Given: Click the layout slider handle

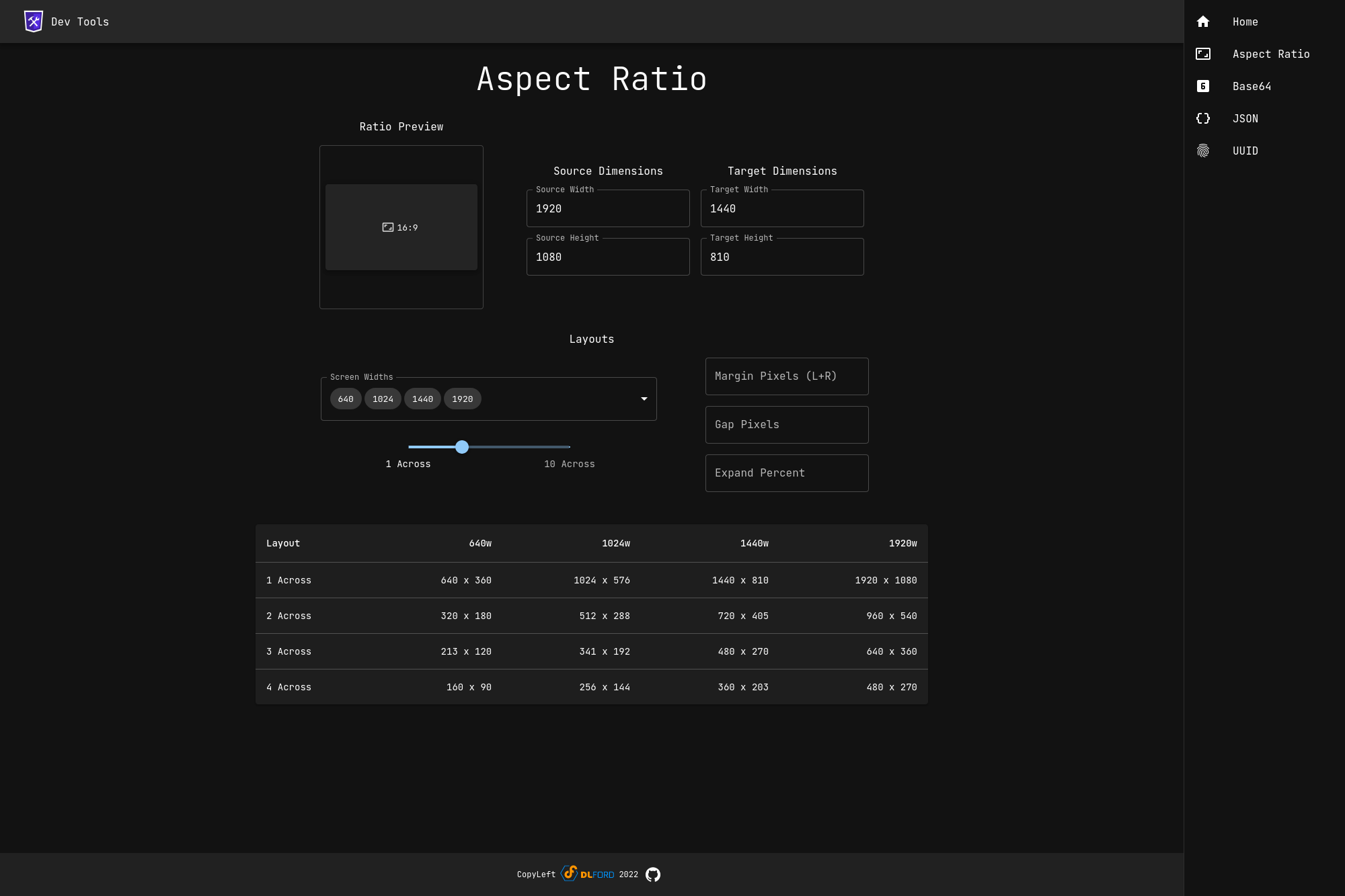Looking at the screenshot, I should click(x=462, y=447).
